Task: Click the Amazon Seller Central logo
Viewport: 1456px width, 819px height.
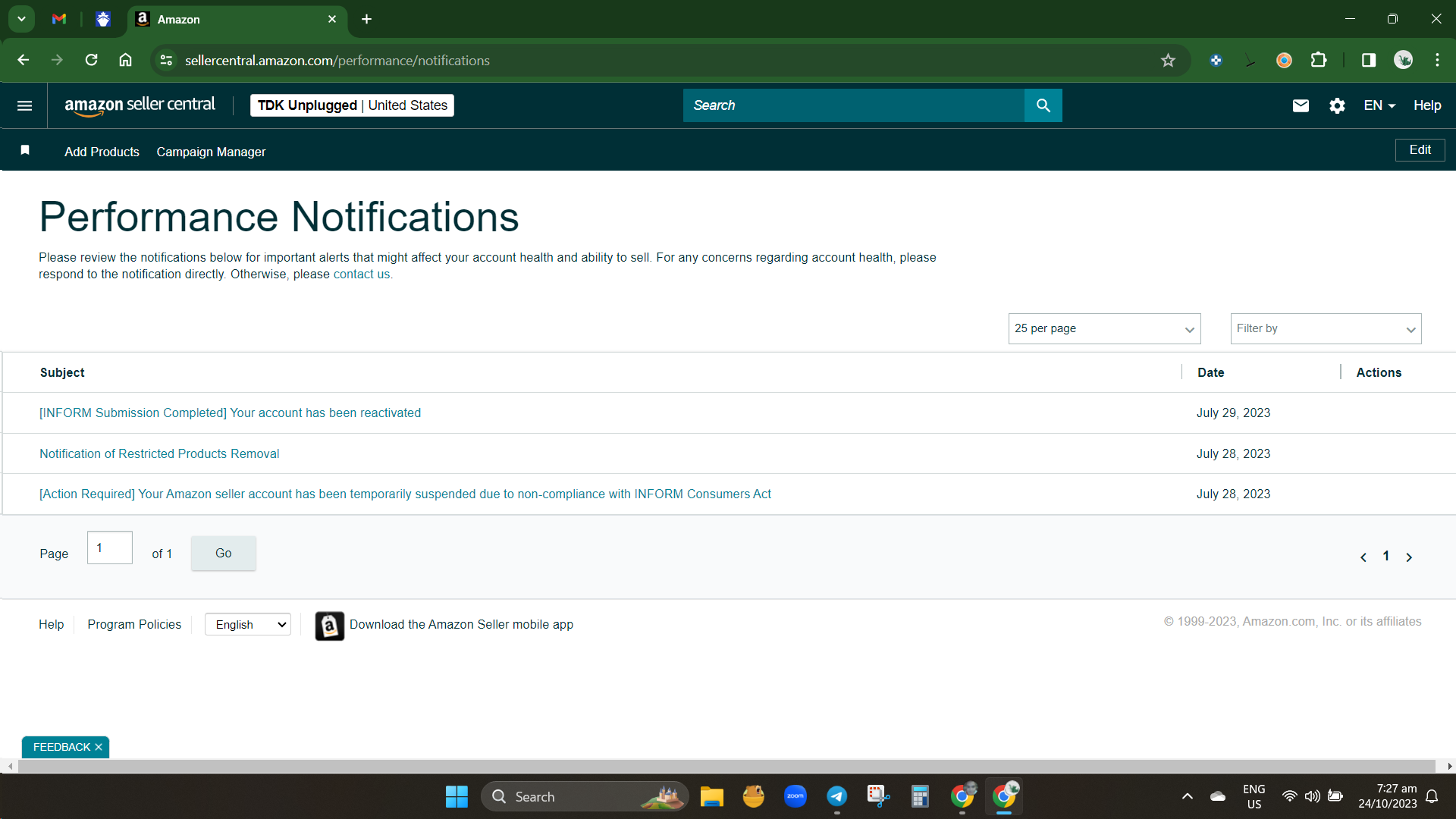Action: pos(140,105)
